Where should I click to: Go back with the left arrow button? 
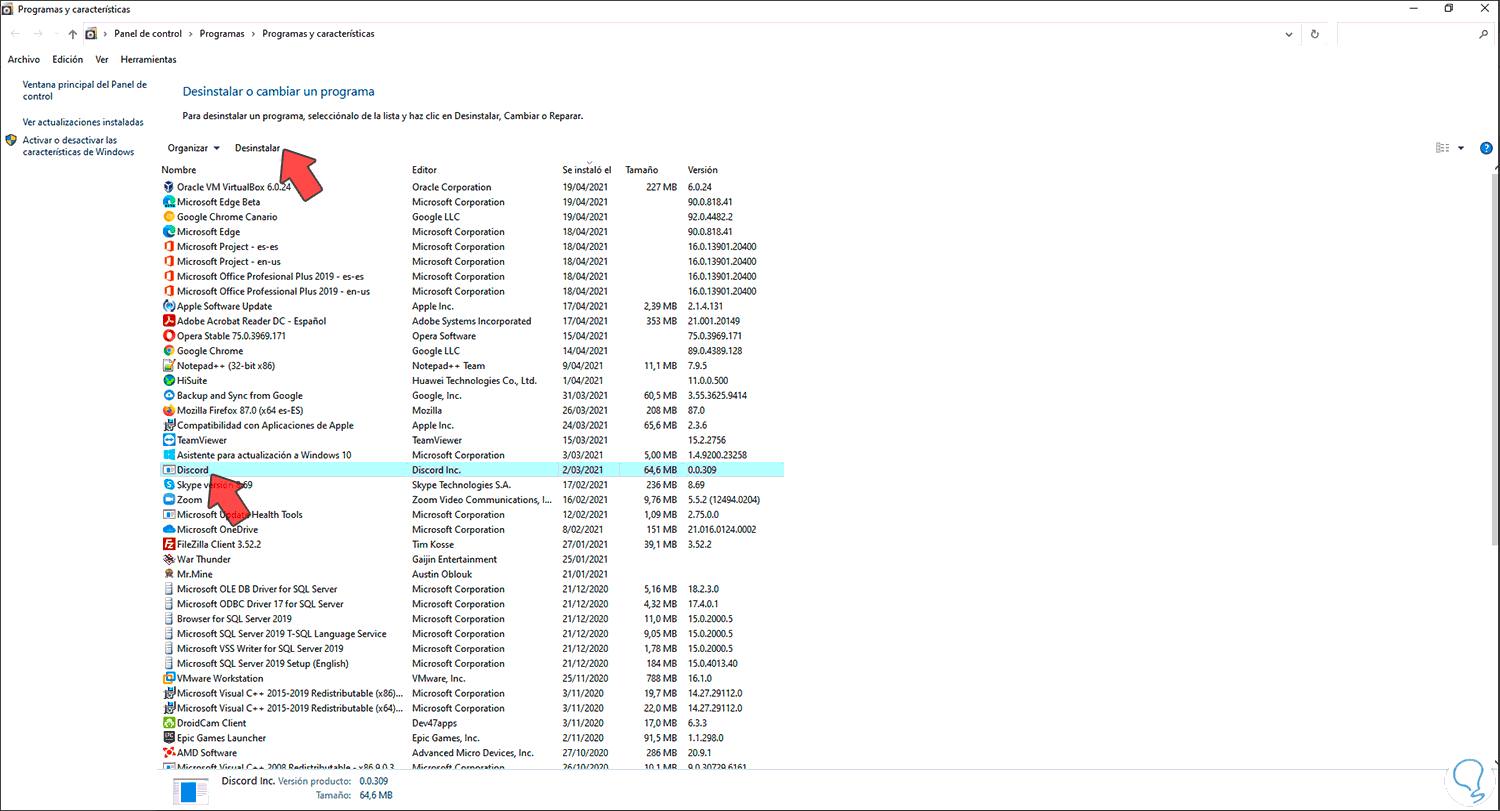coord(15,34)
